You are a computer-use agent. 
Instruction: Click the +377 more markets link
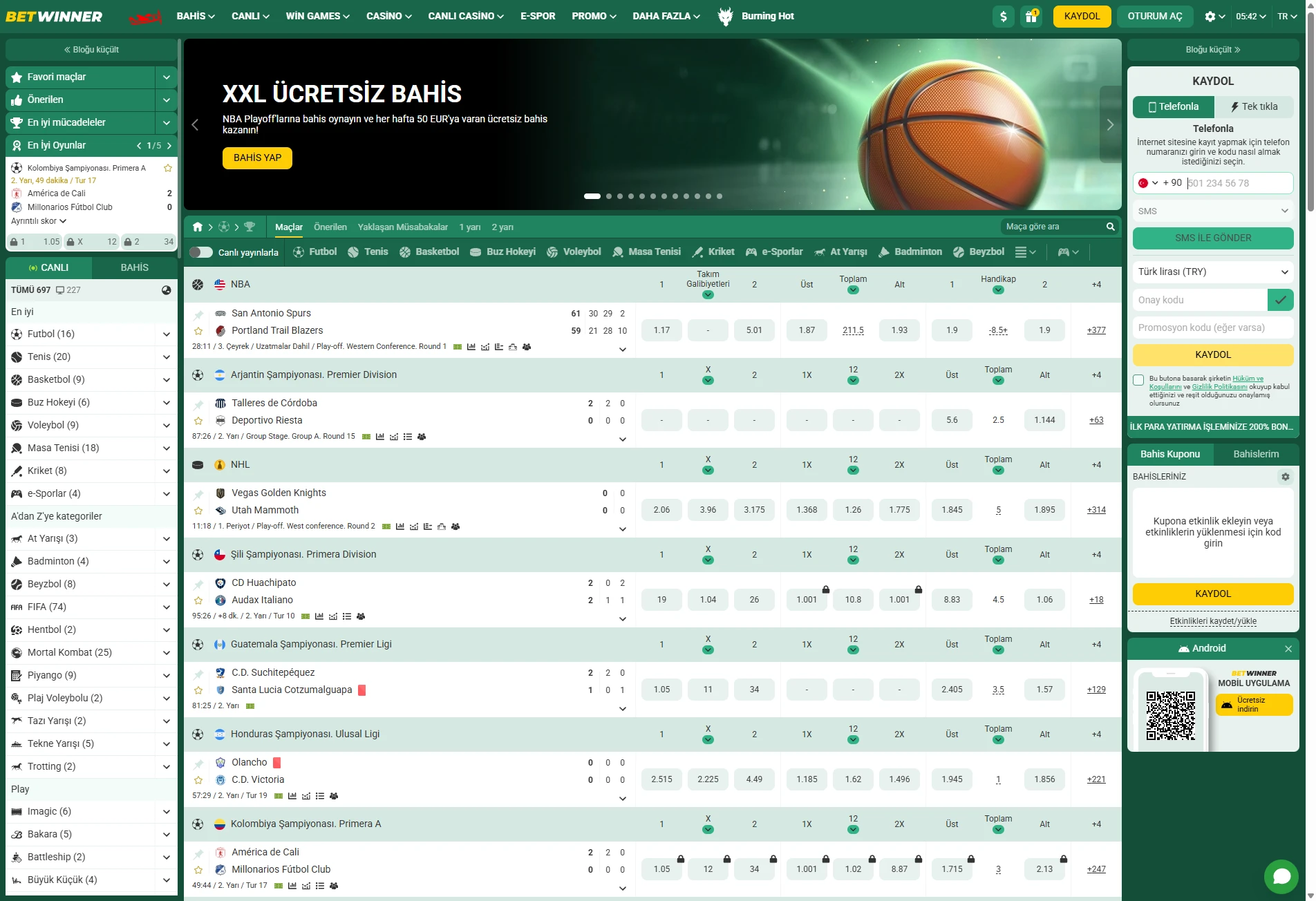point(1096,330)
